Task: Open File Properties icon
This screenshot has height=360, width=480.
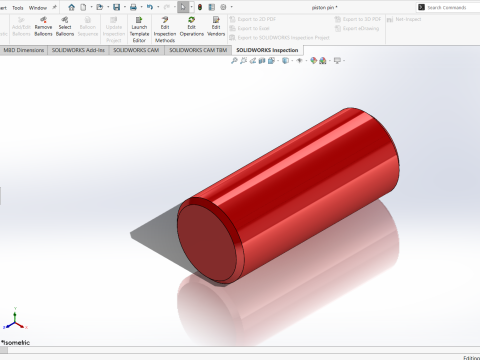Action: click(x=212, y=7)
